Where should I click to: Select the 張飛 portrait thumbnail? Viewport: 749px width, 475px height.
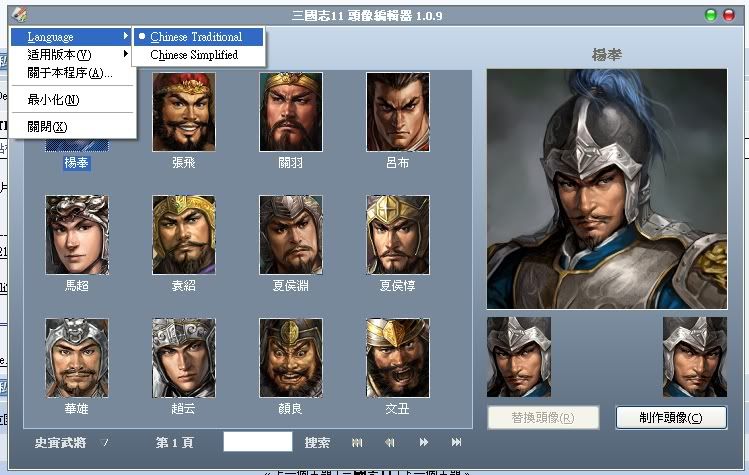[184, 112]
